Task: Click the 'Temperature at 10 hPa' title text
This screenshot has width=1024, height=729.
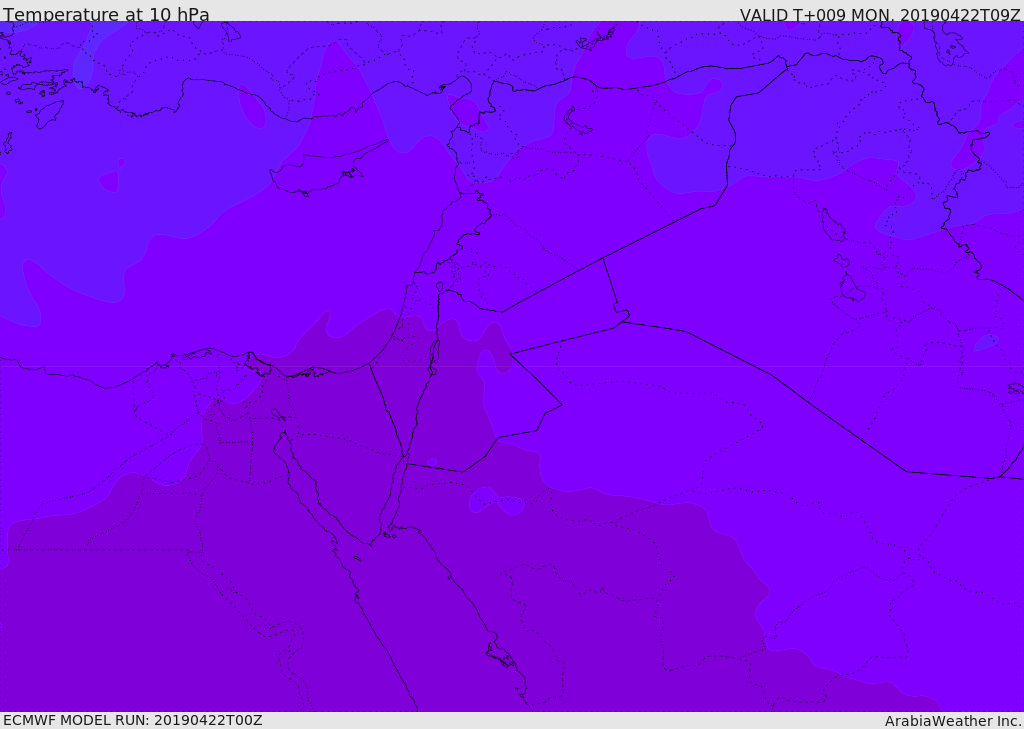Action: click(x=106, y=14)
